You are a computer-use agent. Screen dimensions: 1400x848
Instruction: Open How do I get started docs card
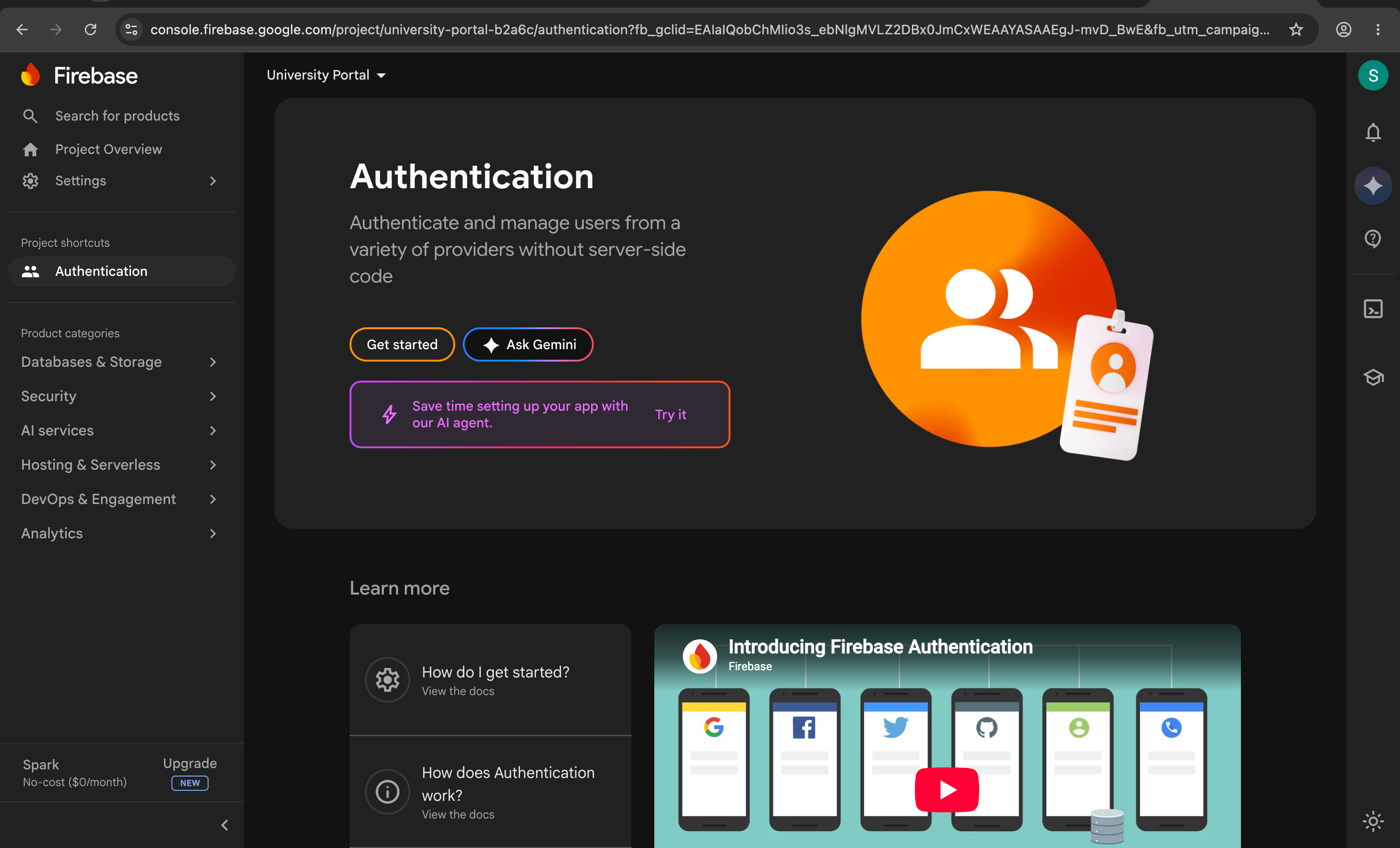(x=490, y=680)
